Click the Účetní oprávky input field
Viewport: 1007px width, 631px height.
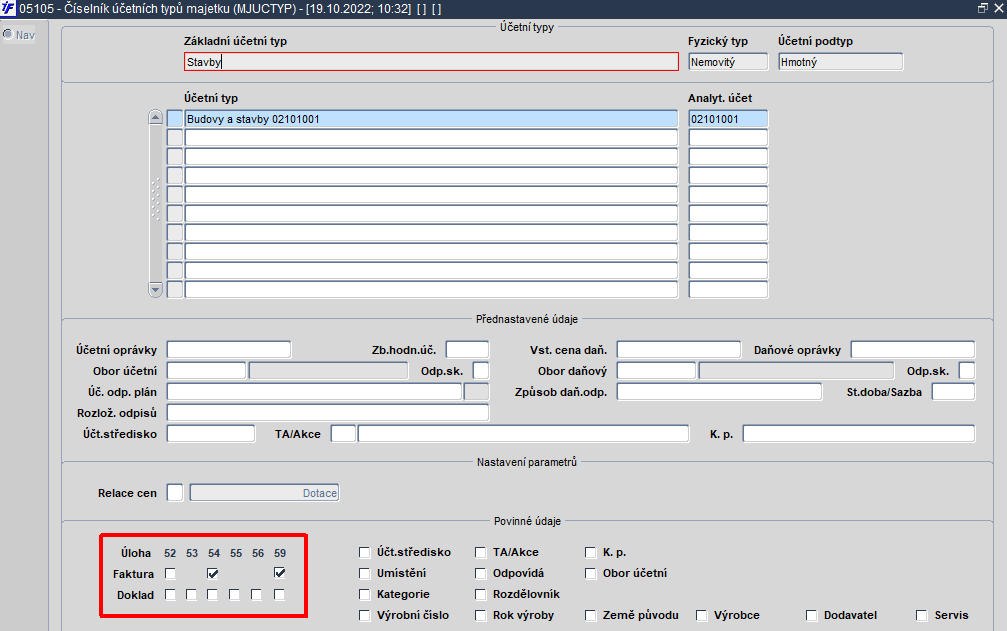[229, 350]
